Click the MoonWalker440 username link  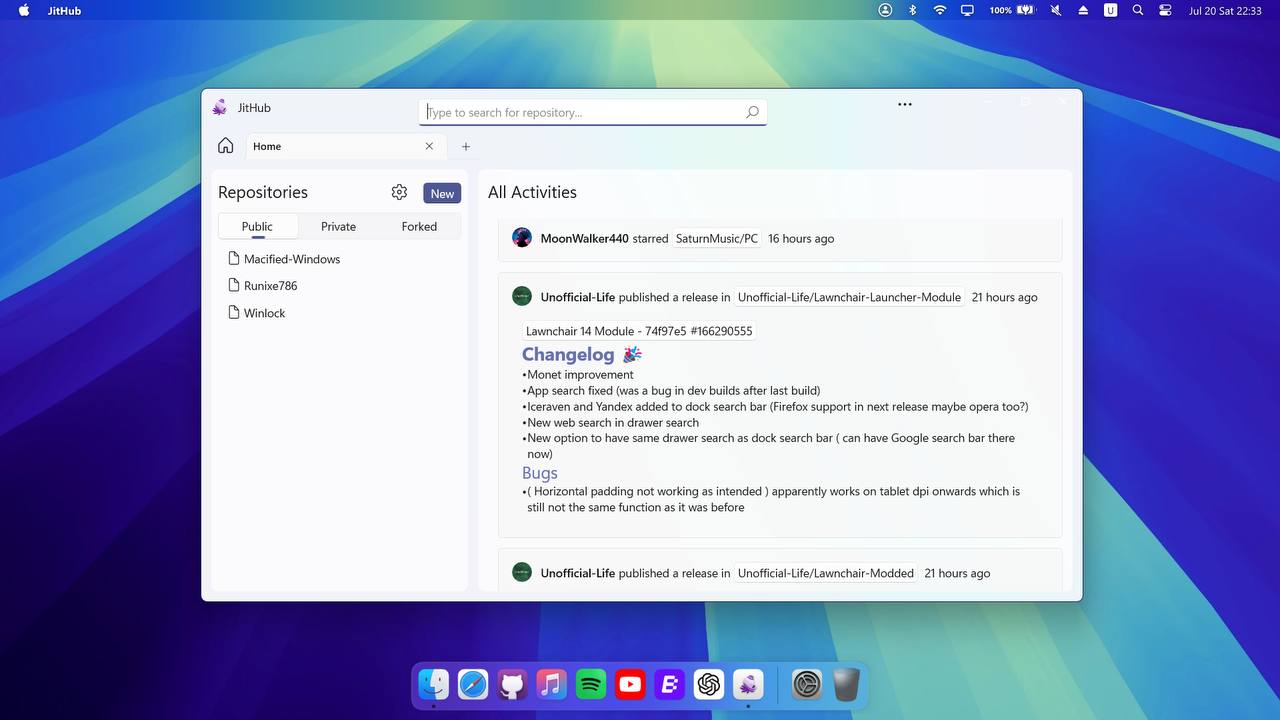click(585, 239)
